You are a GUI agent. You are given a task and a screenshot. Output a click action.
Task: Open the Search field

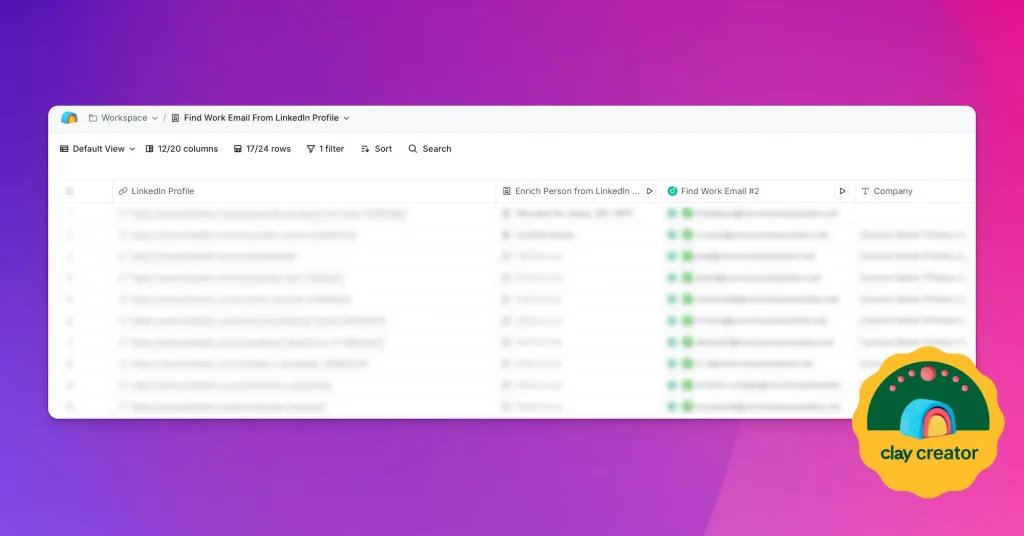(x=430, y=149)
